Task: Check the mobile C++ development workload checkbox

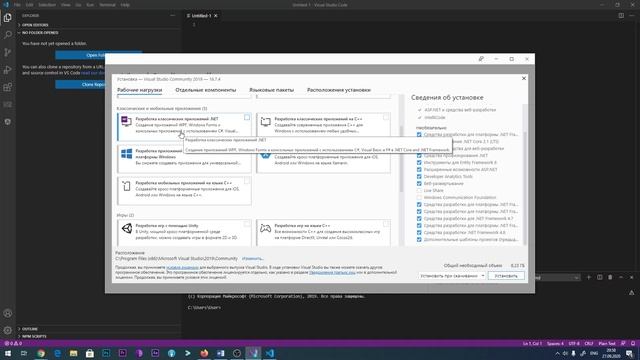Action: pos(247,181)
